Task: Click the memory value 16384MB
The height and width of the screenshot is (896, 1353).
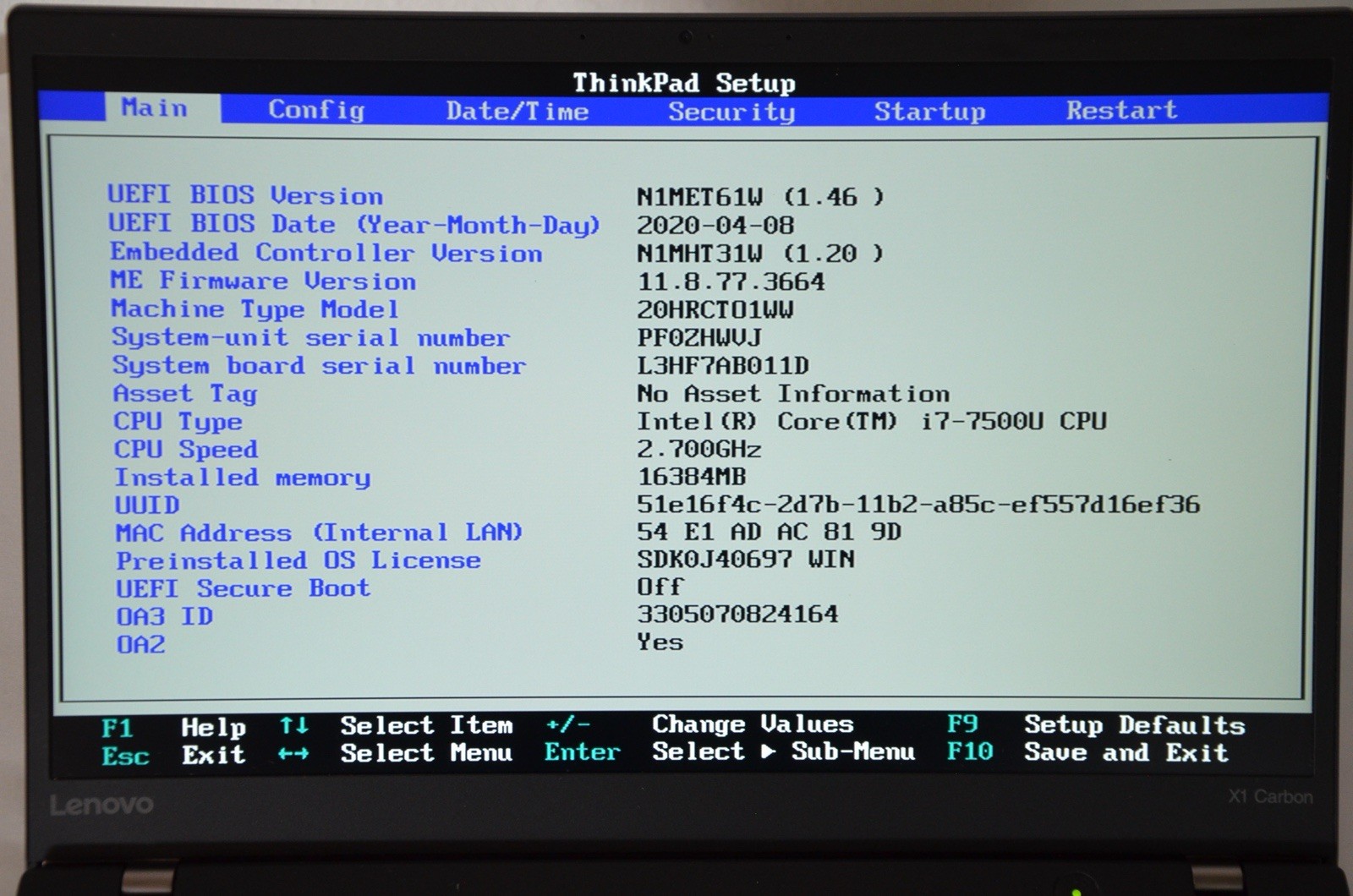Action: click(x=692, y=477)
